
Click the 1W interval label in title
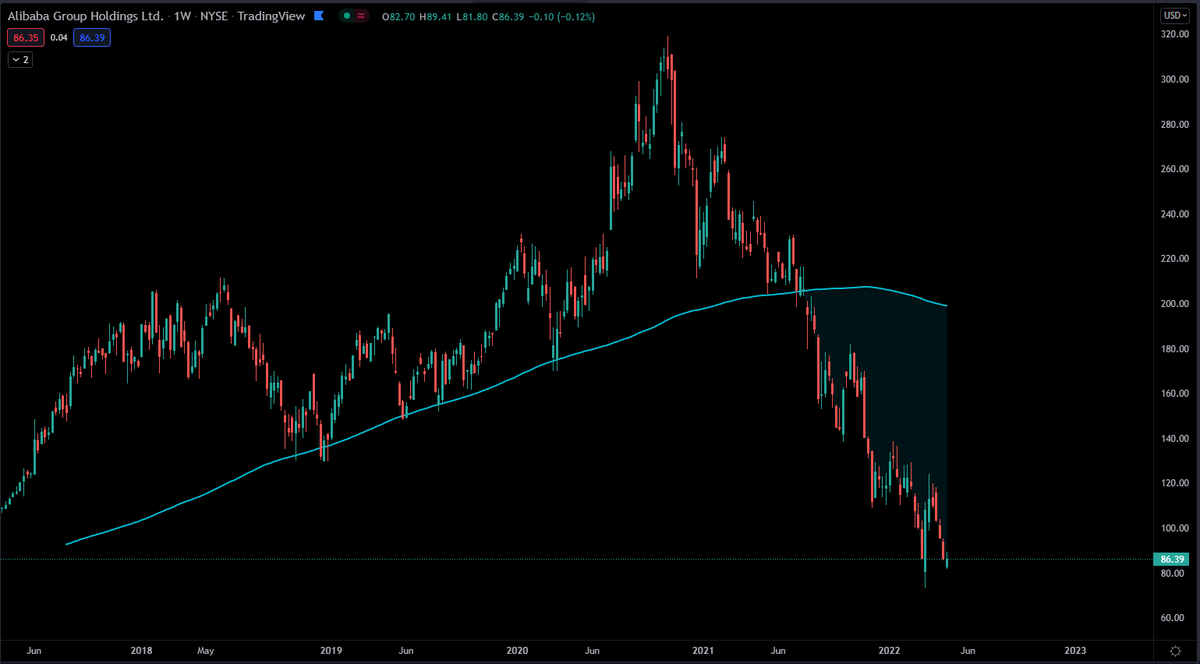tap(182, 16)
